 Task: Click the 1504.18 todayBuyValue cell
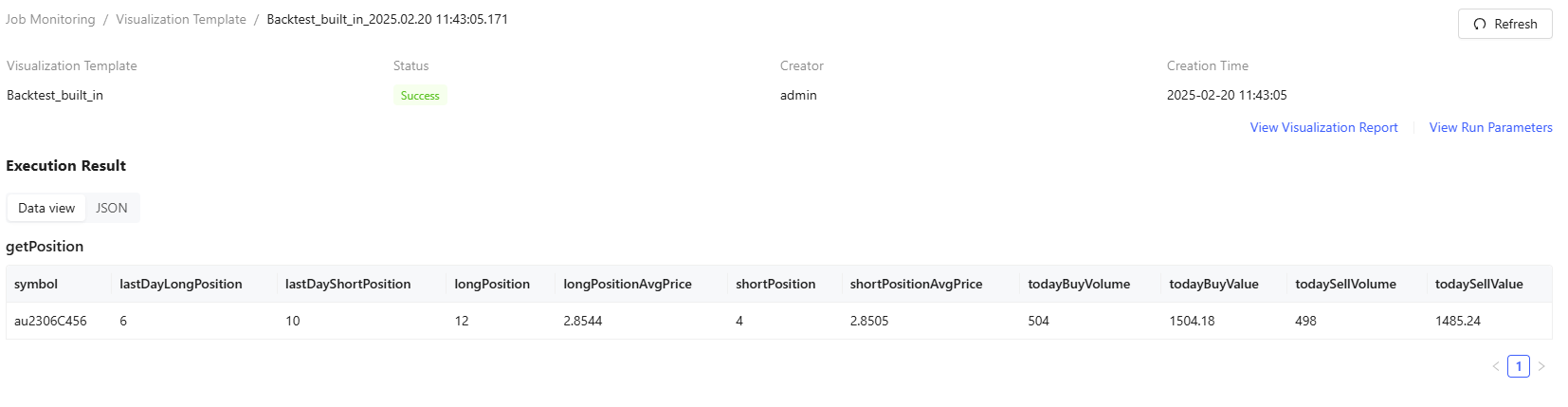click(x=1192, y=321)
